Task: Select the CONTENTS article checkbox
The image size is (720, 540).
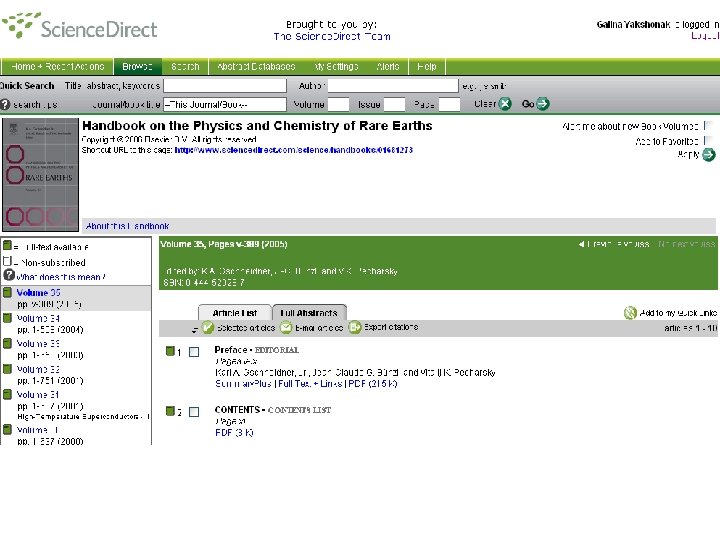Action: click(x=194, y=412)
